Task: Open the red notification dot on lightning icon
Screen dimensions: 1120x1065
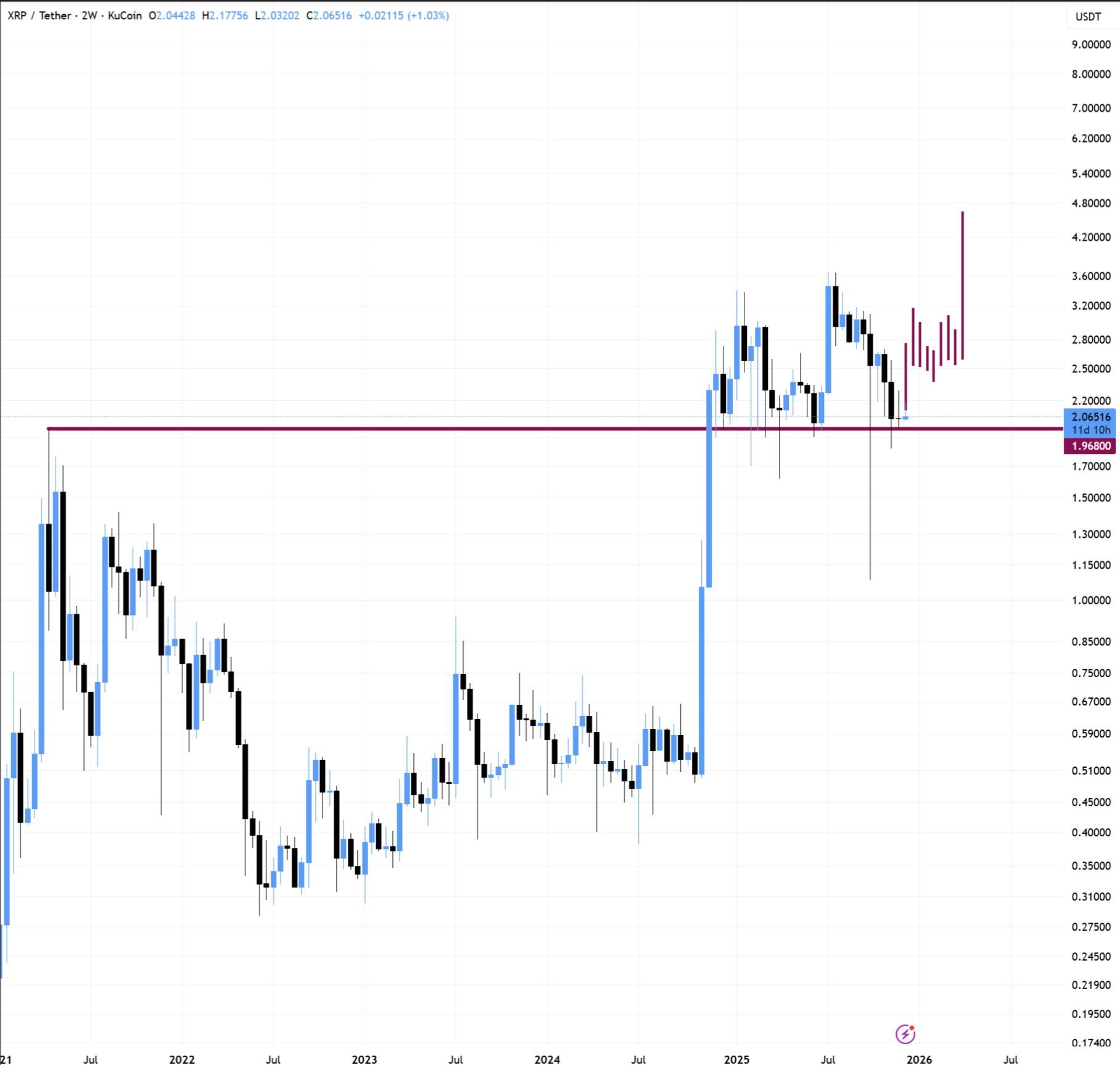Action: pyautogui.click(x=912, y=1028)
